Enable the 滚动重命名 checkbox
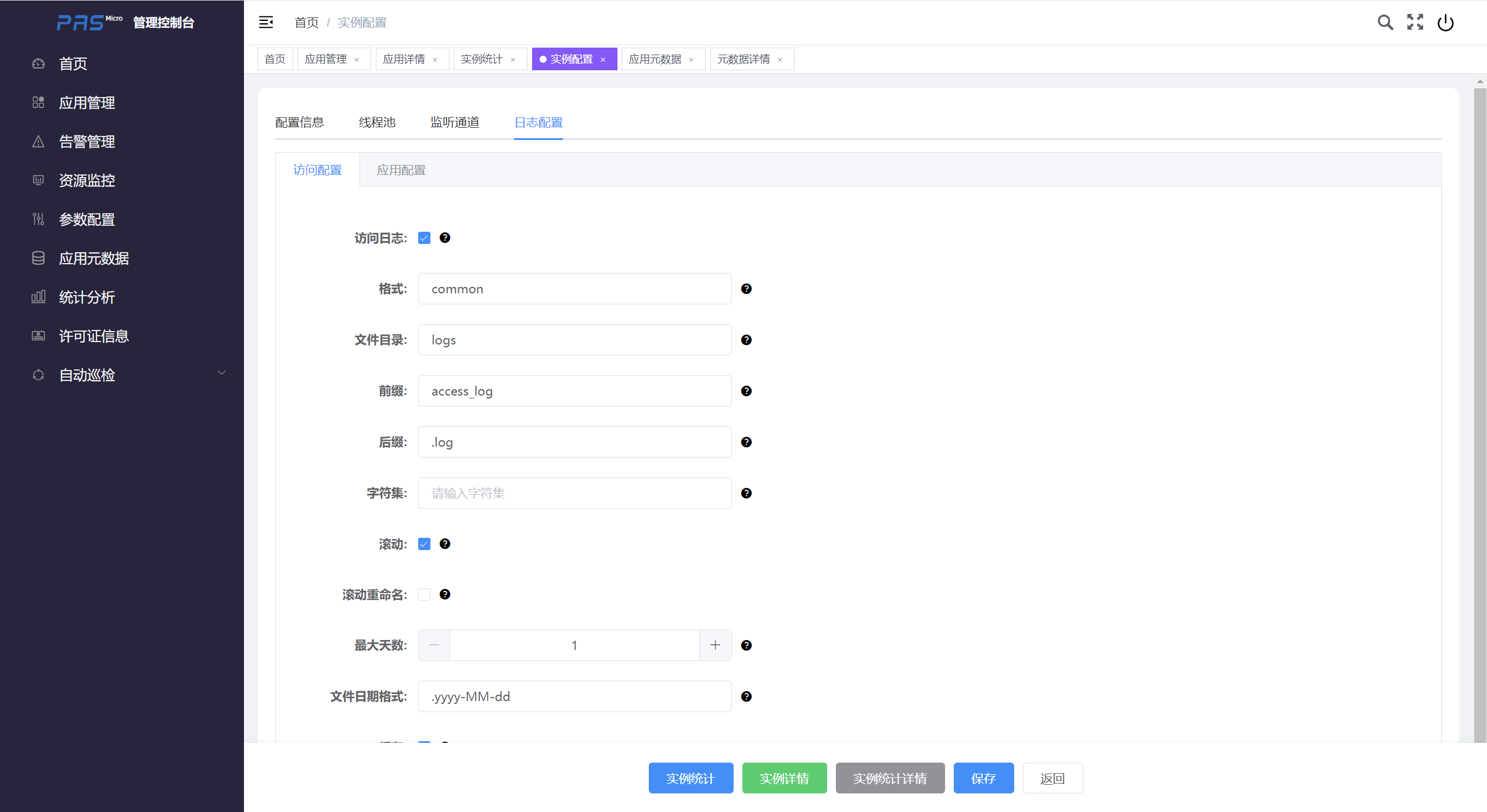The height and width of the screenshot is (812, 1487). tap(425, 595)
